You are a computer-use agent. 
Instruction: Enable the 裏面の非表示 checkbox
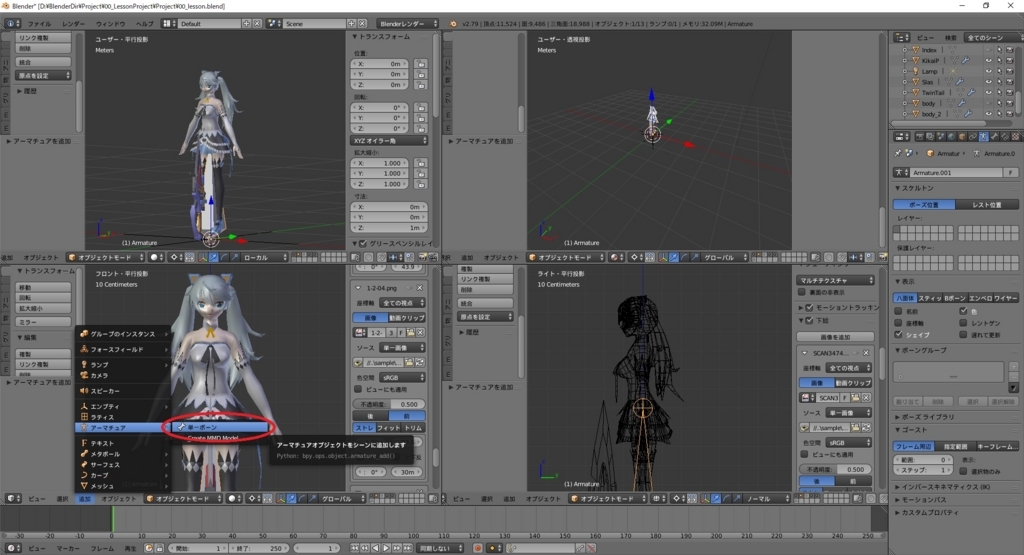click(801, 292)
